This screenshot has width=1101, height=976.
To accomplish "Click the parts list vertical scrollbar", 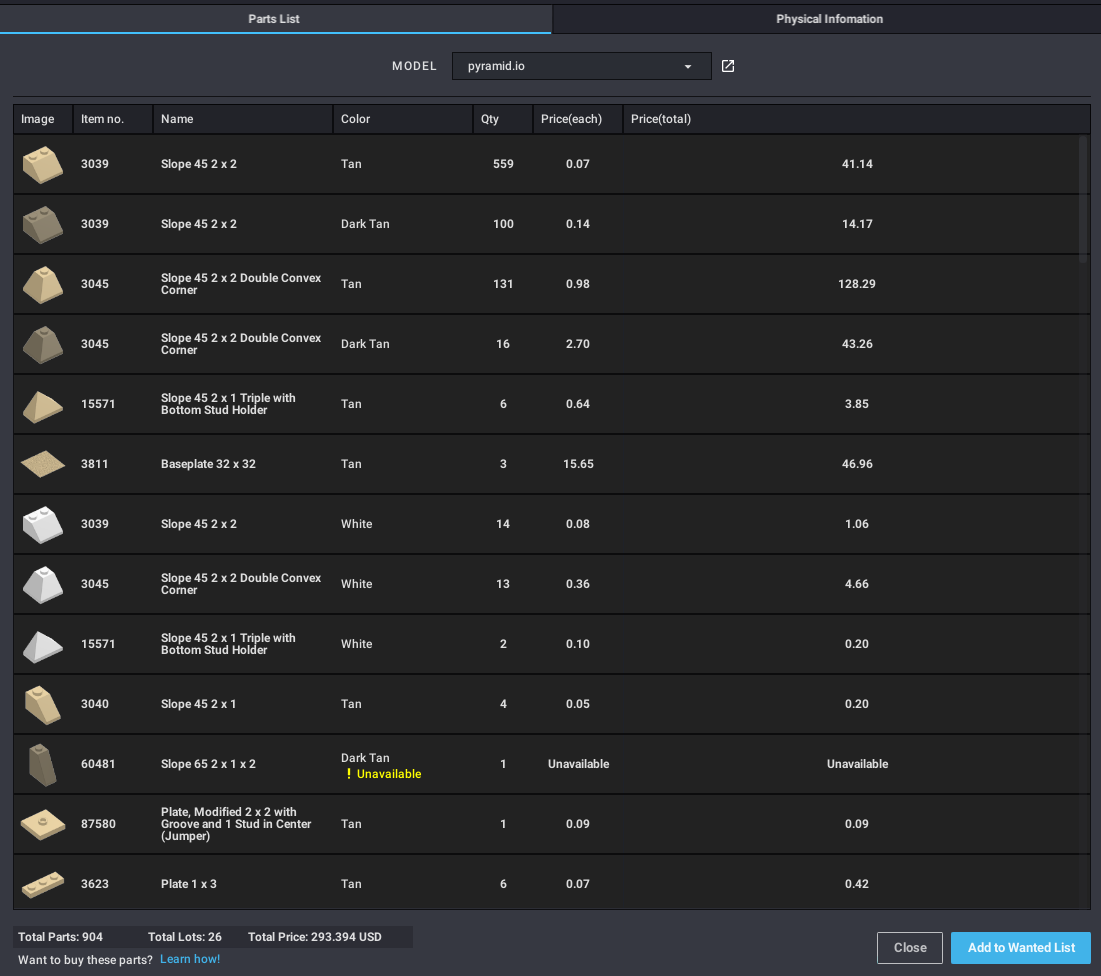I will tap(1082, 200).
